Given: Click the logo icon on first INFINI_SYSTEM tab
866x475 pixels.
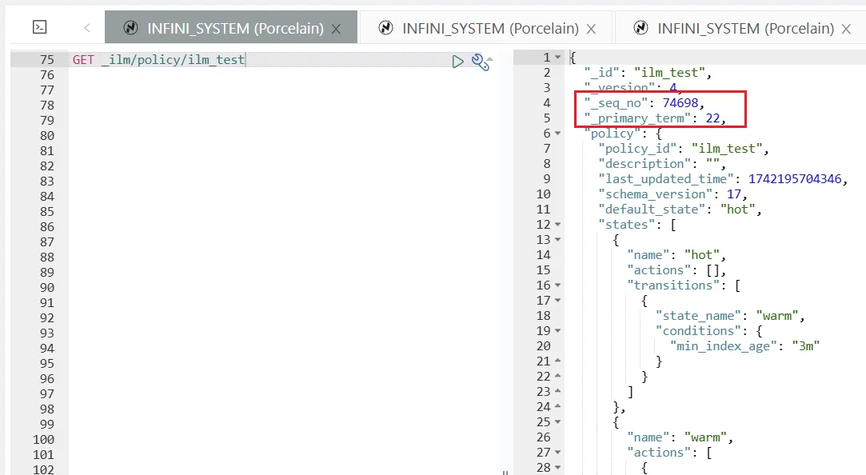Looking at the screenshot, I should tap(131, 28).
